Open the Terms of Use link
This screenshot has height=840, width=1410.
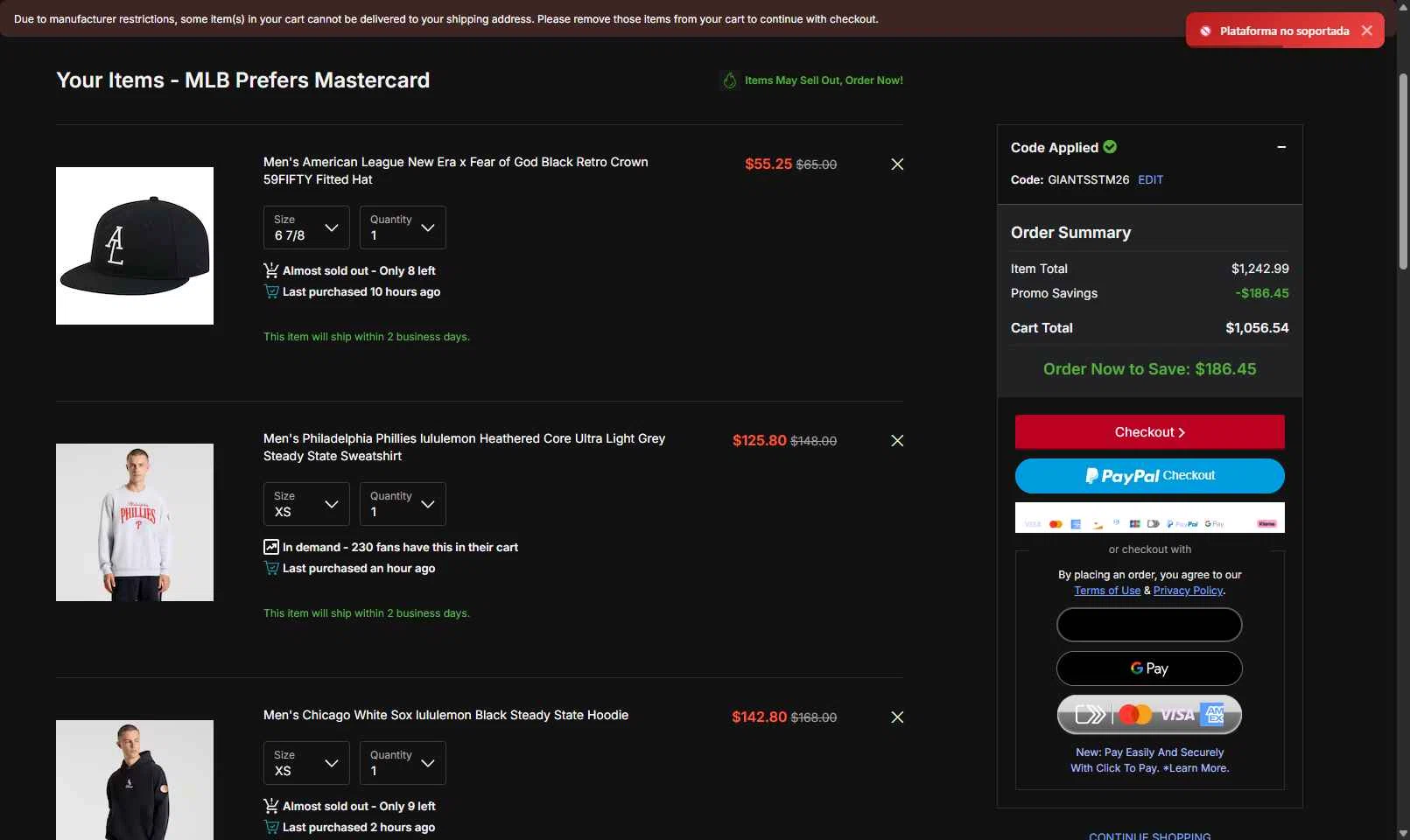tap(1107, 591)
